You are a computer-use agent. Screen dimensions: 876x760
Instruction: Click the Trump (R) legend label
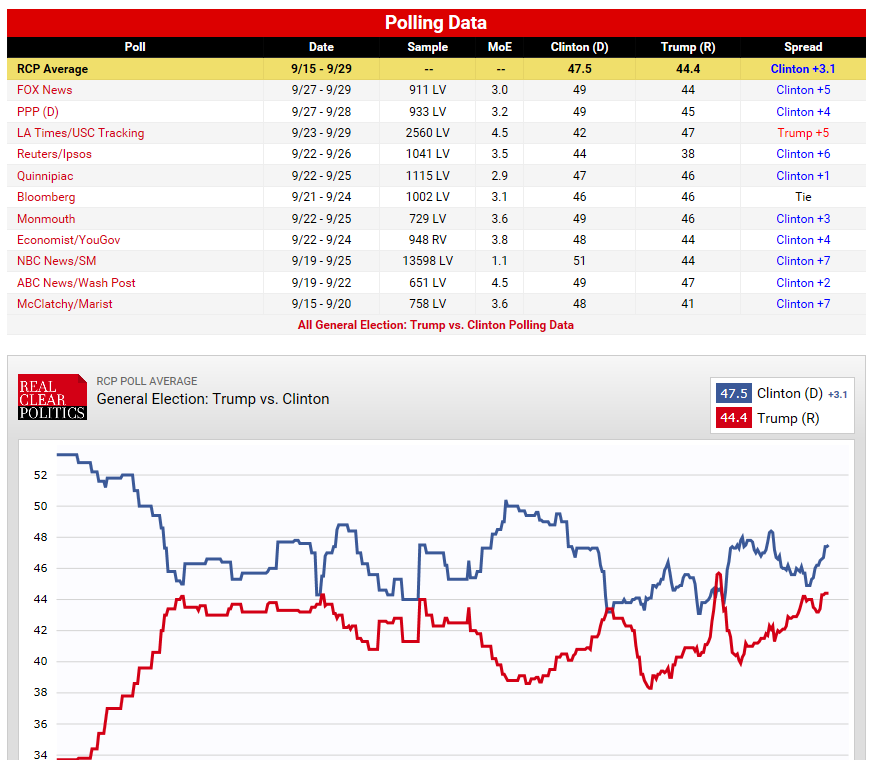[788, 419]
